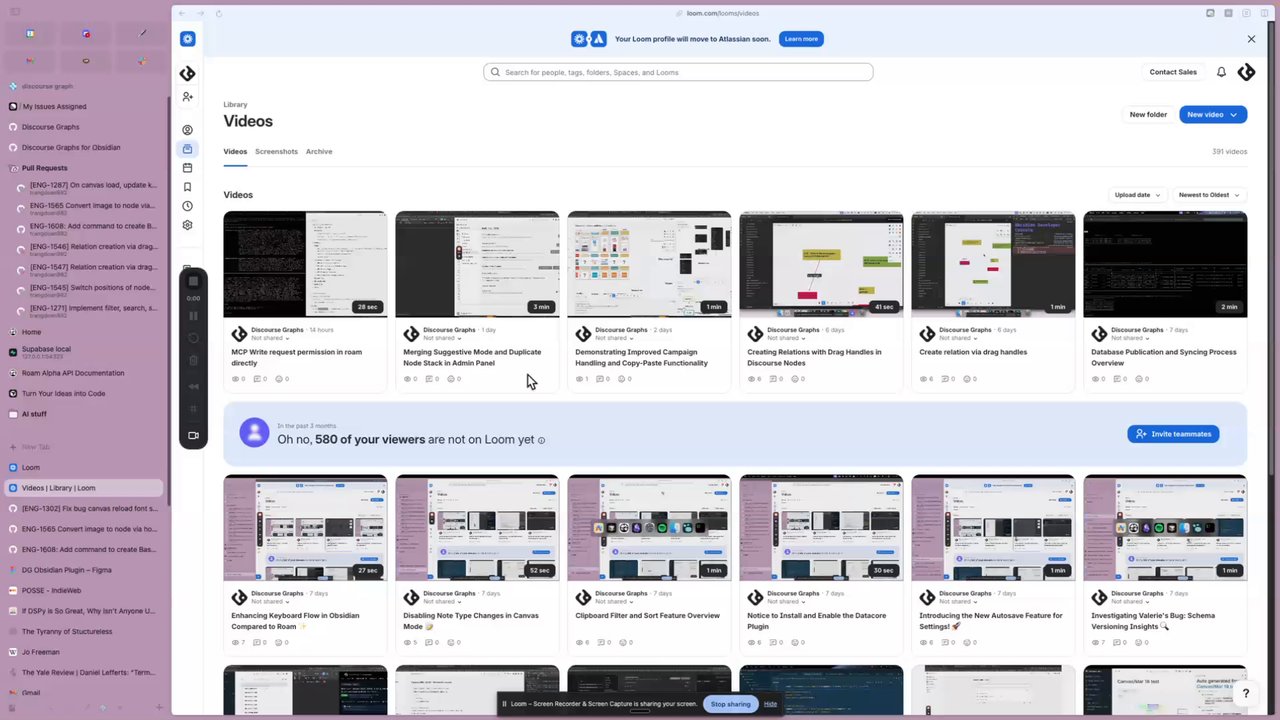Switch to the Screenshots tab

click(276, 151)
